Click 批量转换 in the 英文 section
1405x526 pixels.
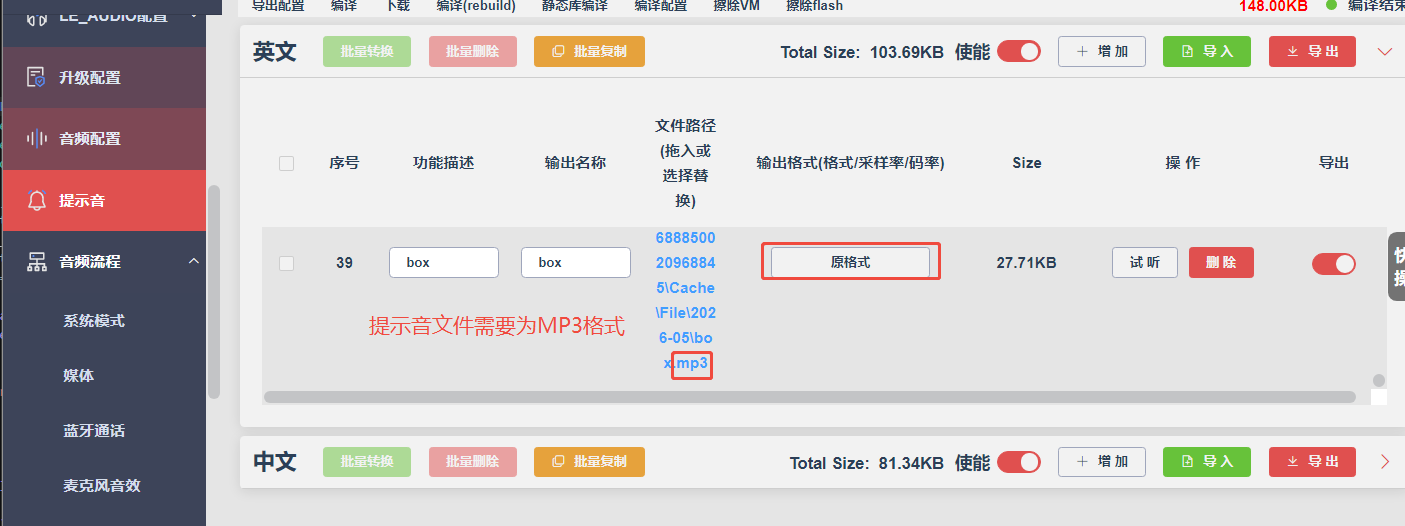(367, 51)
